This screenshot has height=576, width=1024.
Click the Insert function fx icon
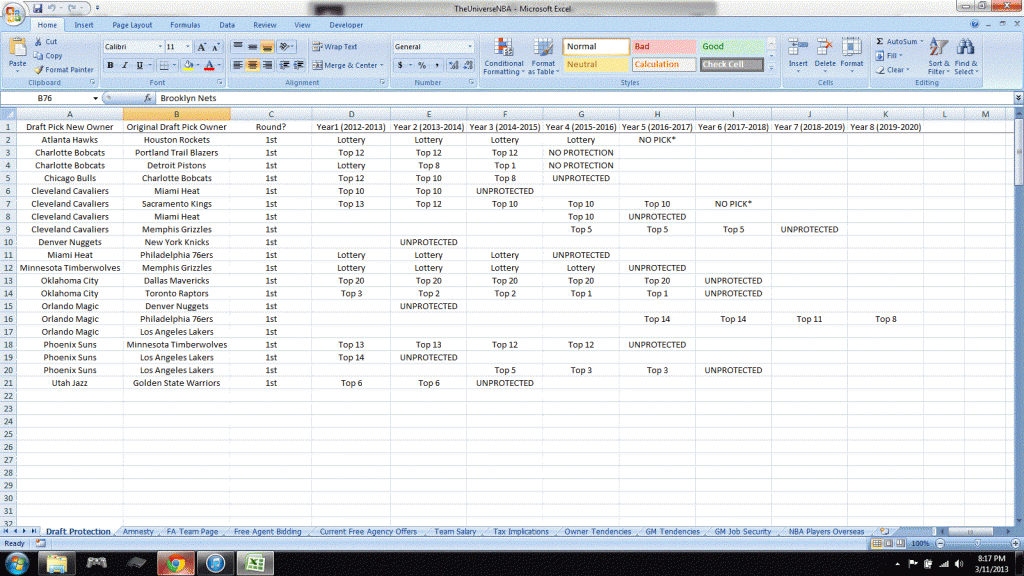148,99
